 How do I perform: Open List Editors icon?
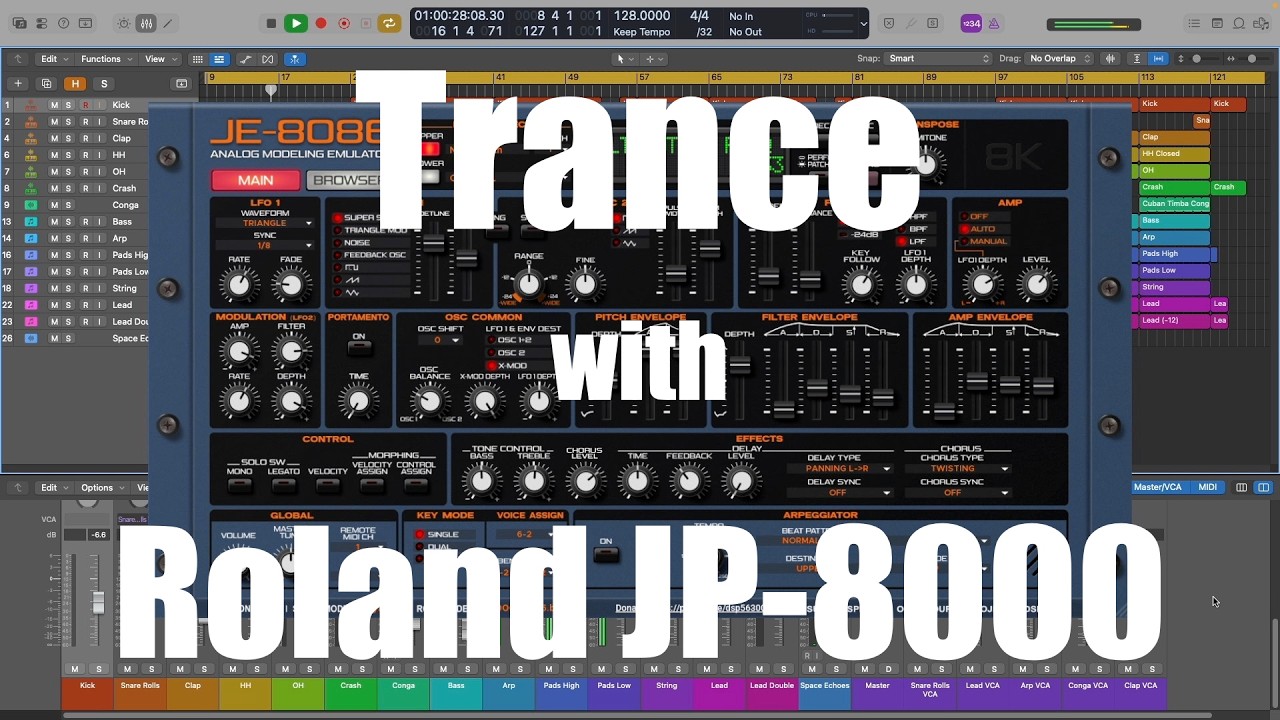(x=1195, y=23)
